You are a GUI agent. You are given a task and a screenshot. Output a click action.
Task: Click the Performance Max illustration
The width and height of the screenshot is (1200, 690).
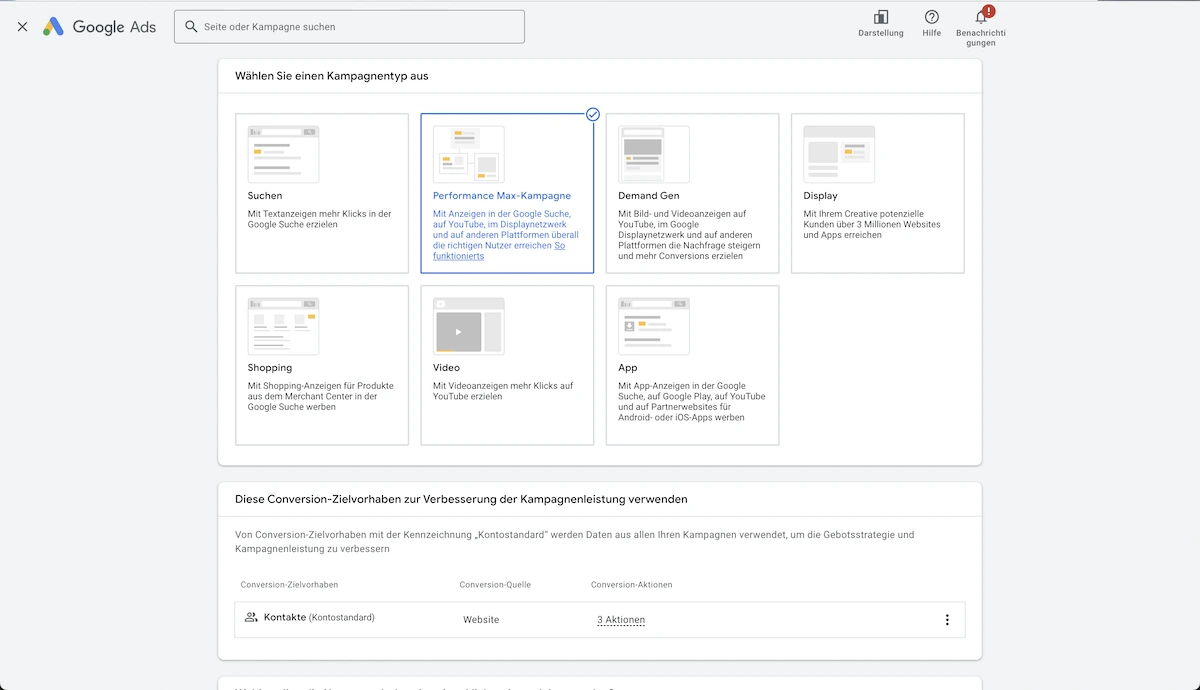[468, 154]
